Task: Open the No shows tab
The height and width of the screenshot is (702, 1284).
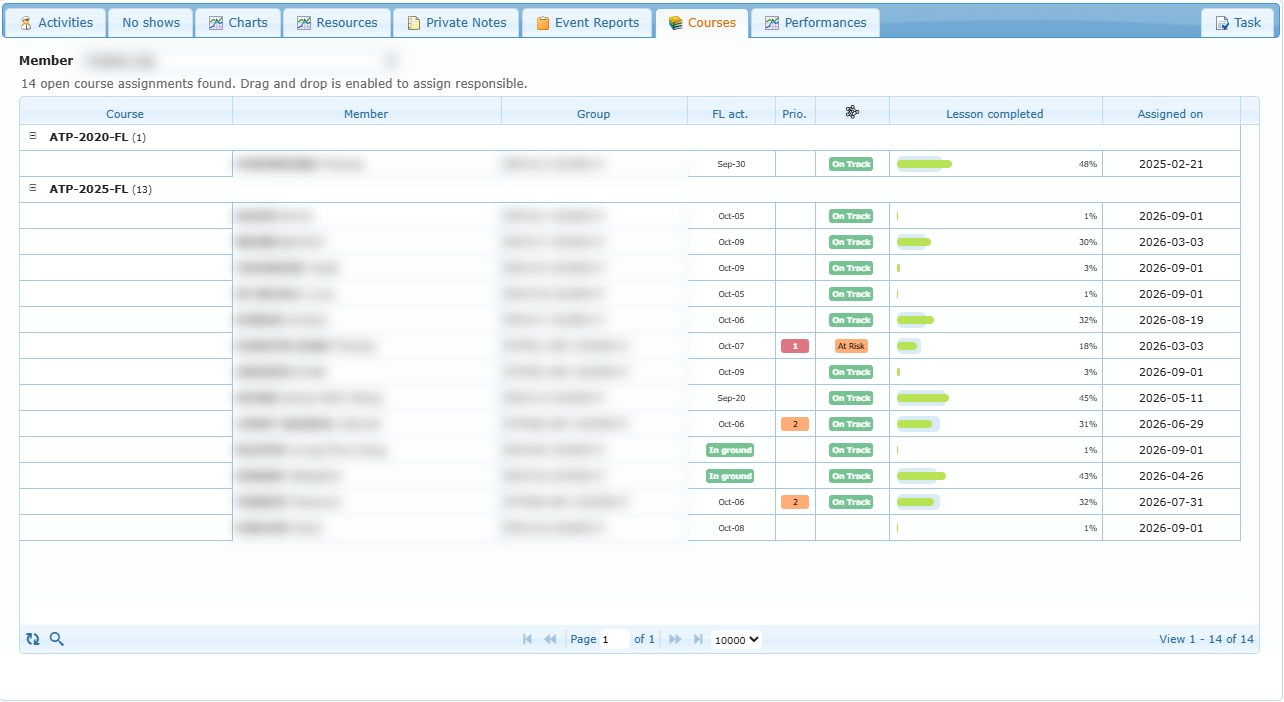Action: 151,22
